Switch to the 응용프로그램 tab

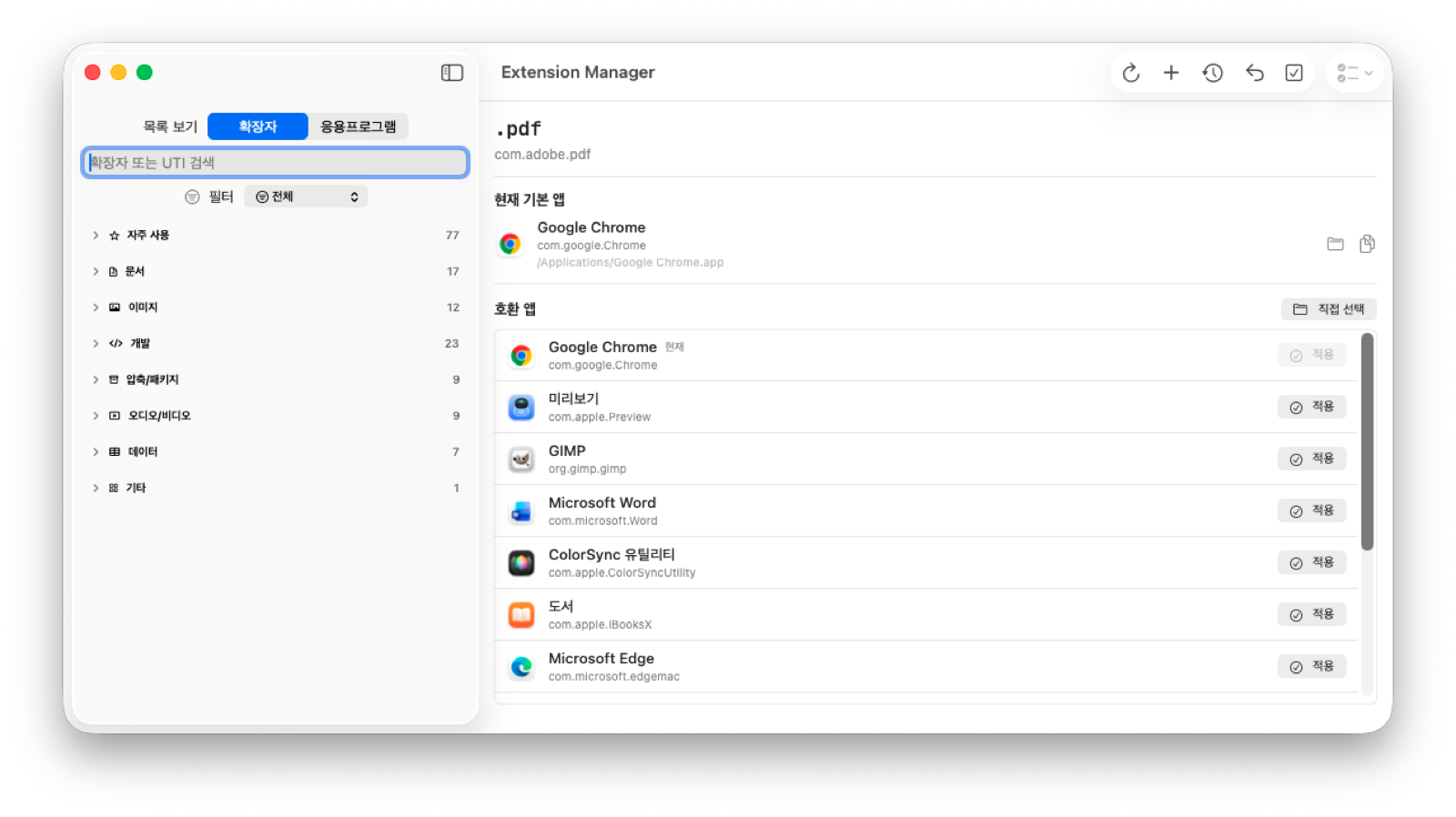pyautogui.click(x=359, y=126)
